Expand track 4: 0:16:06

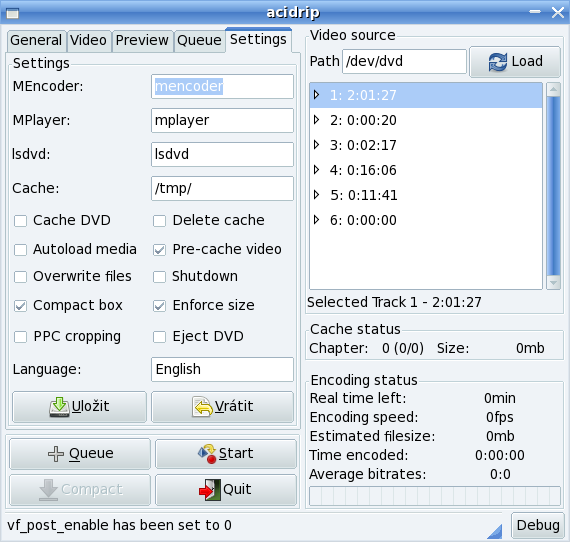click(x=316, y=170)
